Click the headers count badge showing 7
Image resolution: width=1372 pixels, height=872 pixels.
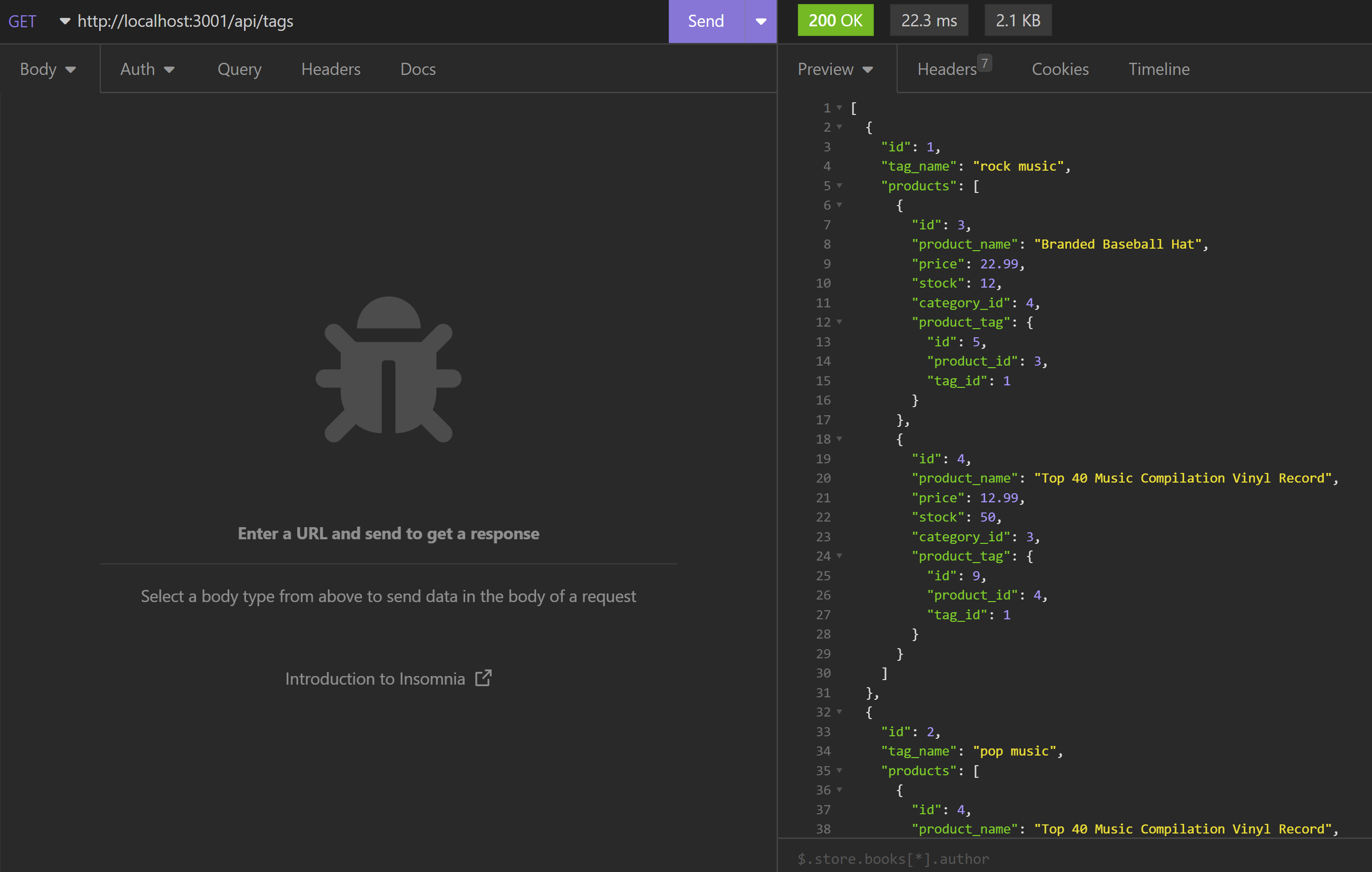985,63
